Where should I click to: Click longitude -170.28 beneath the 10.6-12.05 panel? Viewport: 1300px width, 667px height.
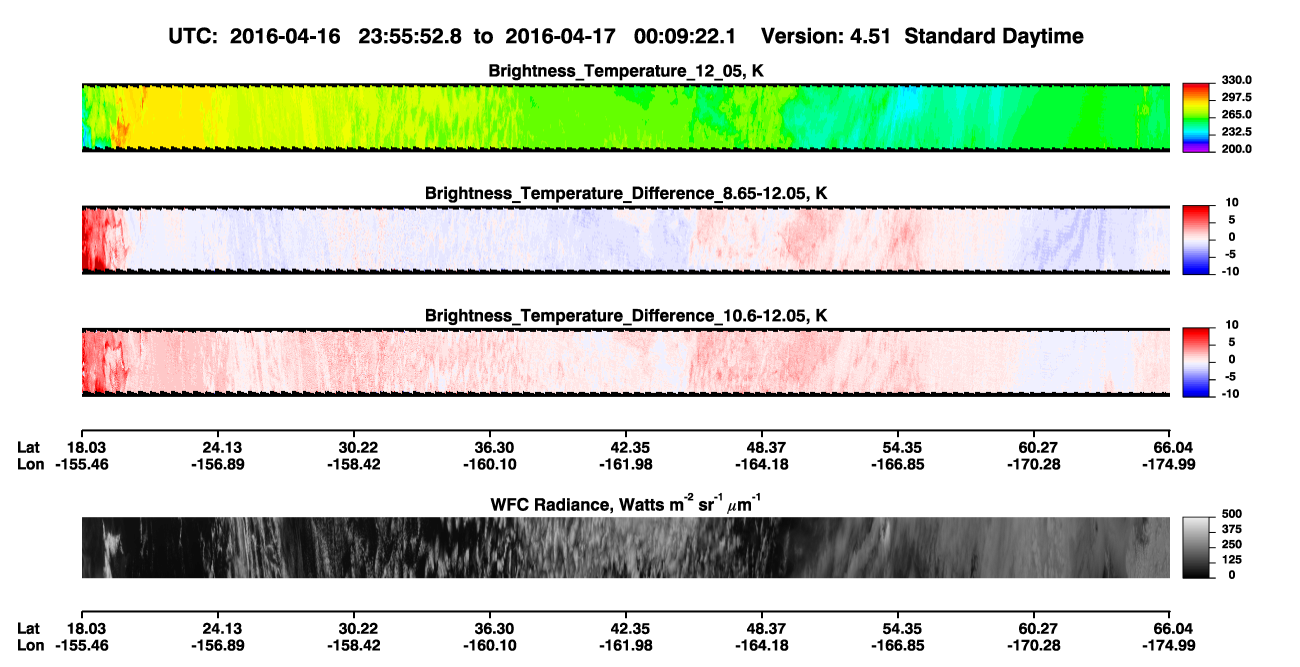[x=1034, y=464]
